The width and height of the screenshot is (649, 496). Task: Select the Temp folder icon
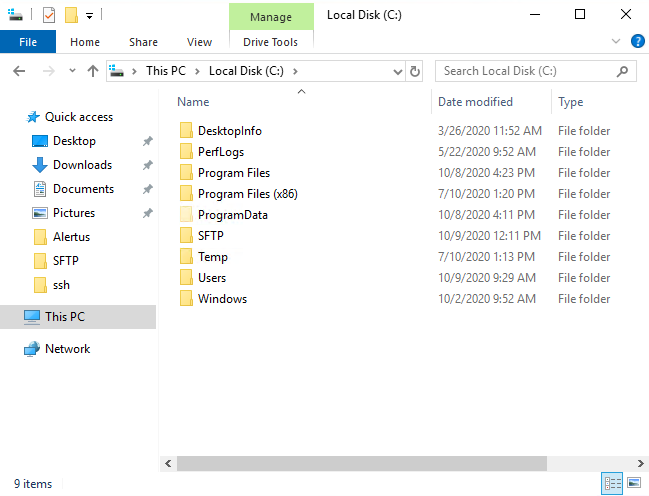coord(186,256)
